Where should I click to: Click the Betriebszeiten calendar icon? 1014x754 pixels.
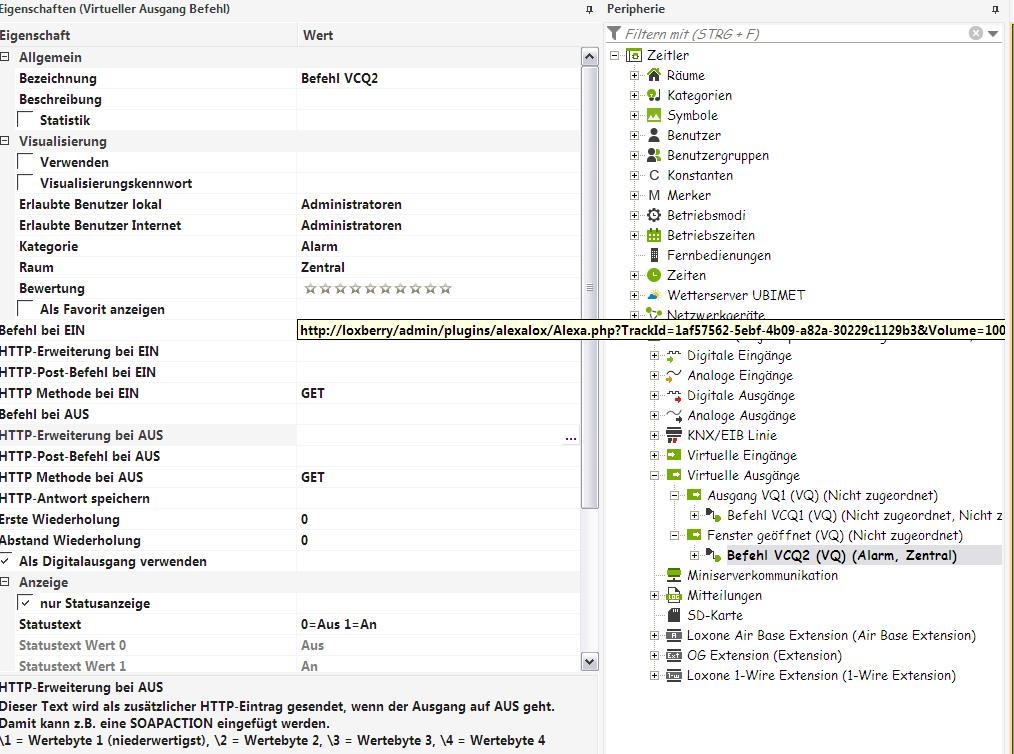654,235
